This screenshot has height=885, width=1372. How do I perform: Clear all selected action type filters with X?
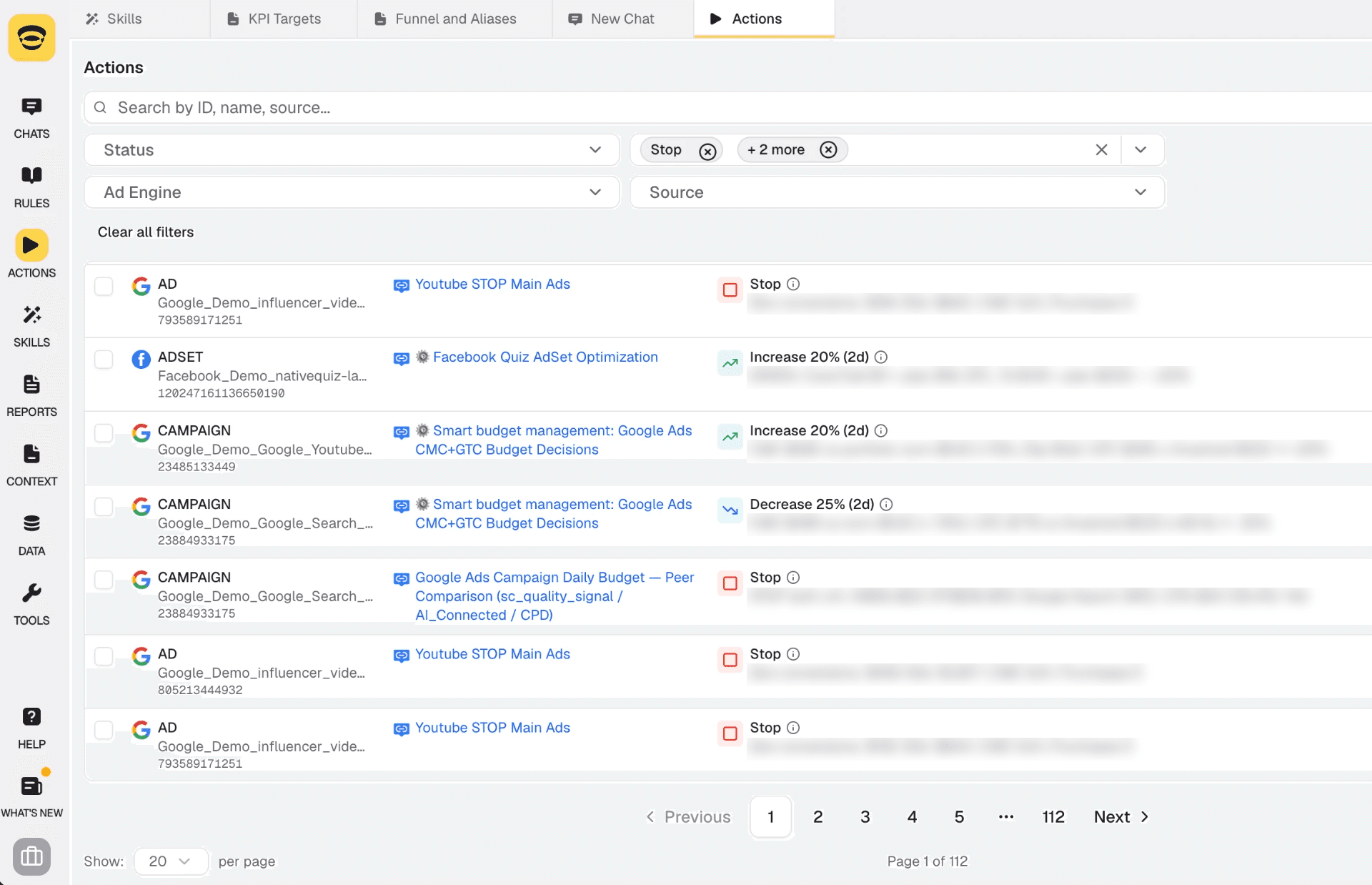coord(1101,149)
